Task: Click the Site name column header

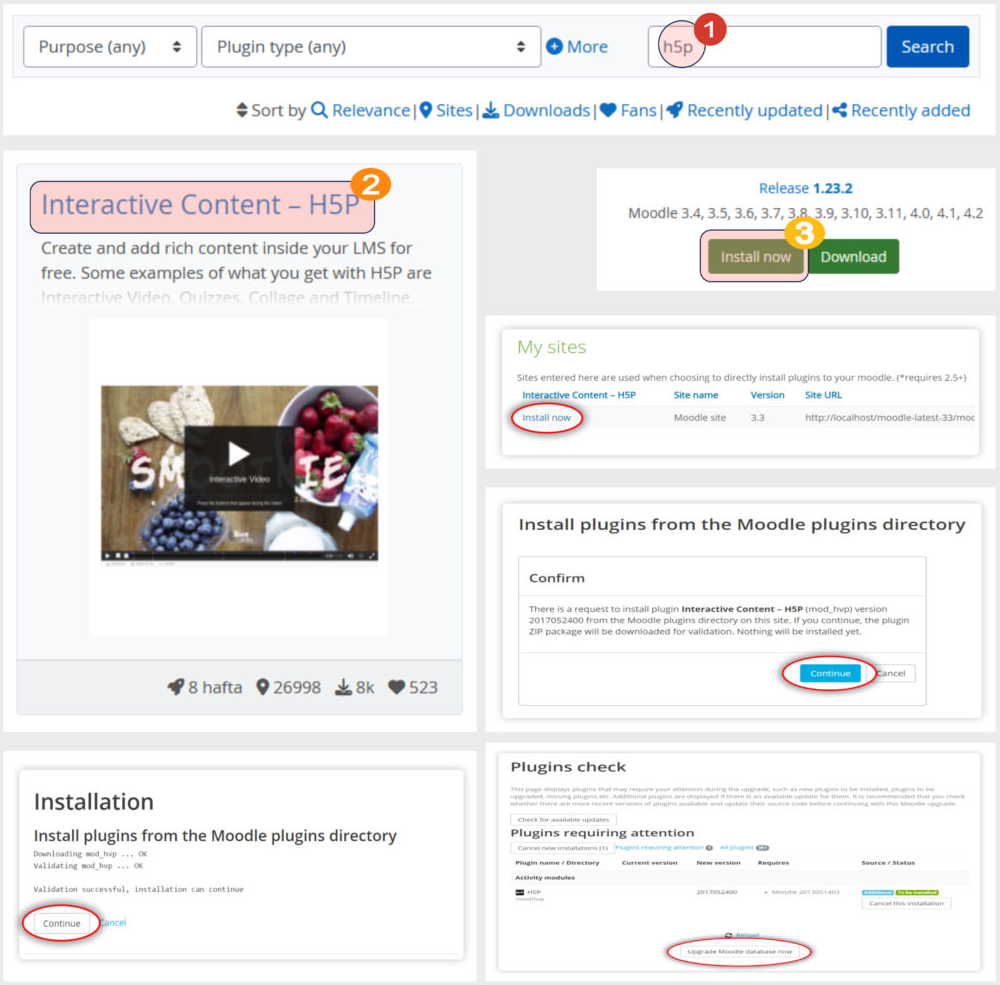Action: pos(696,395)
